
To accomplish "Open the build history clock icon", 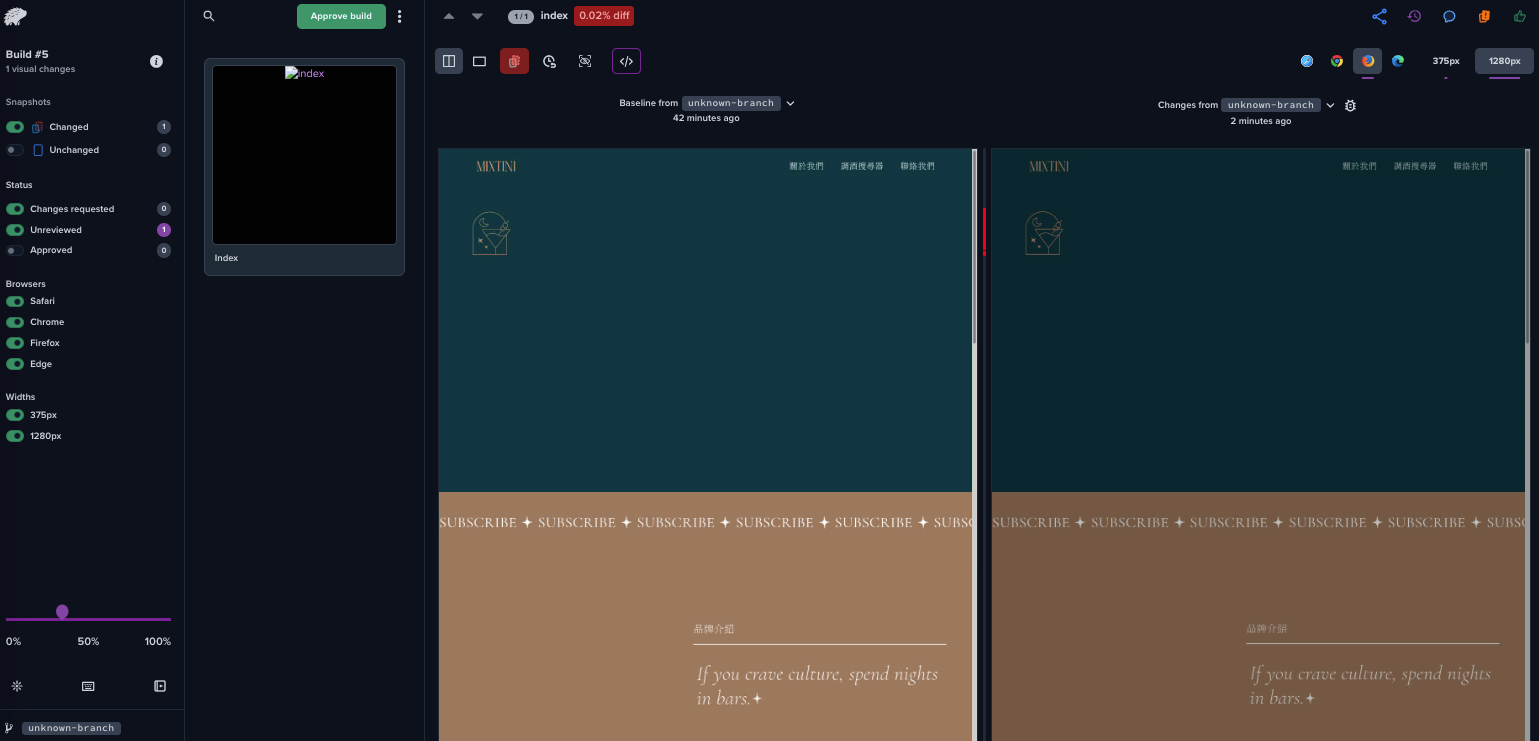I will [1414, 16].
